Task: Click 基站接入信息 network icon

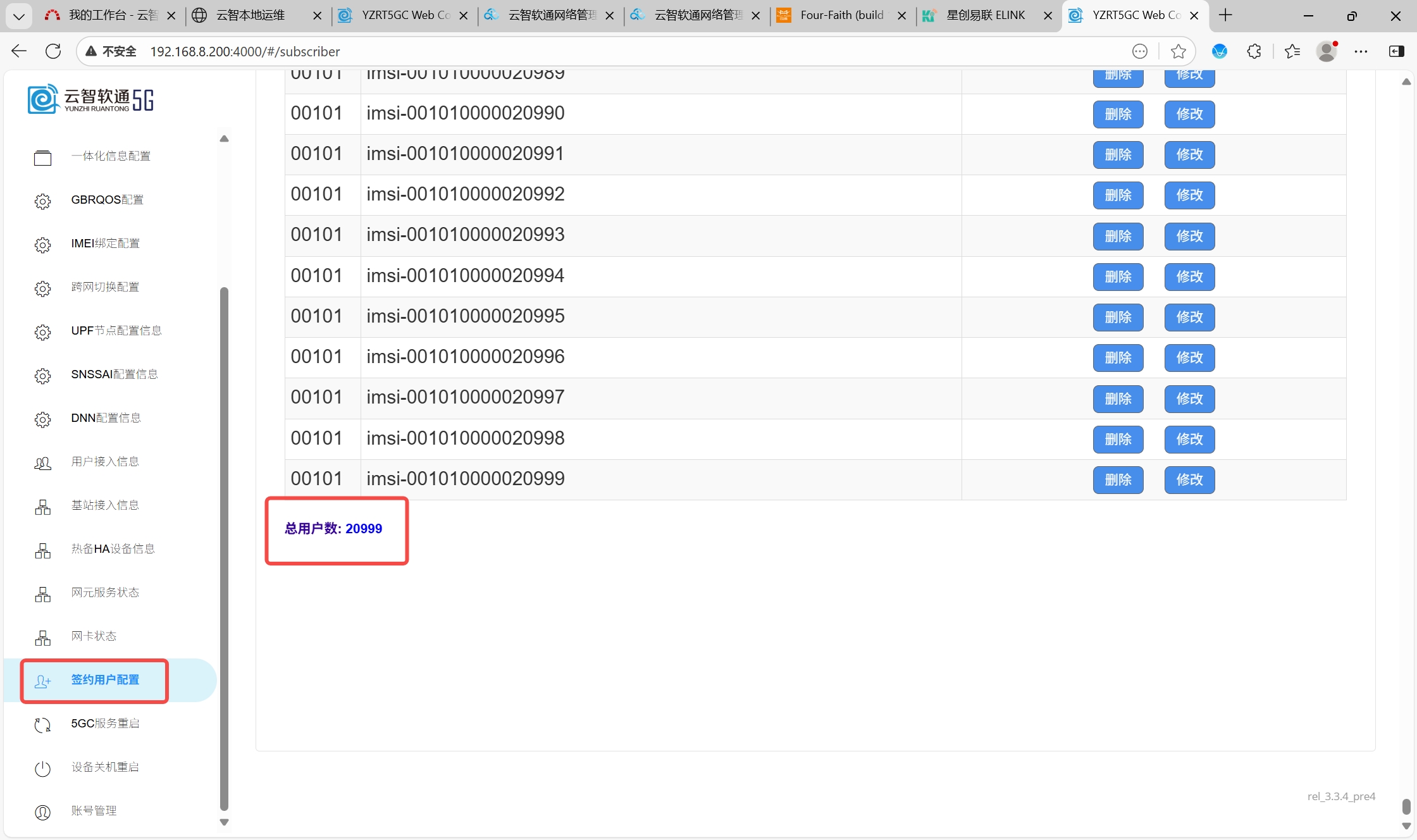Action: [42, 507]
